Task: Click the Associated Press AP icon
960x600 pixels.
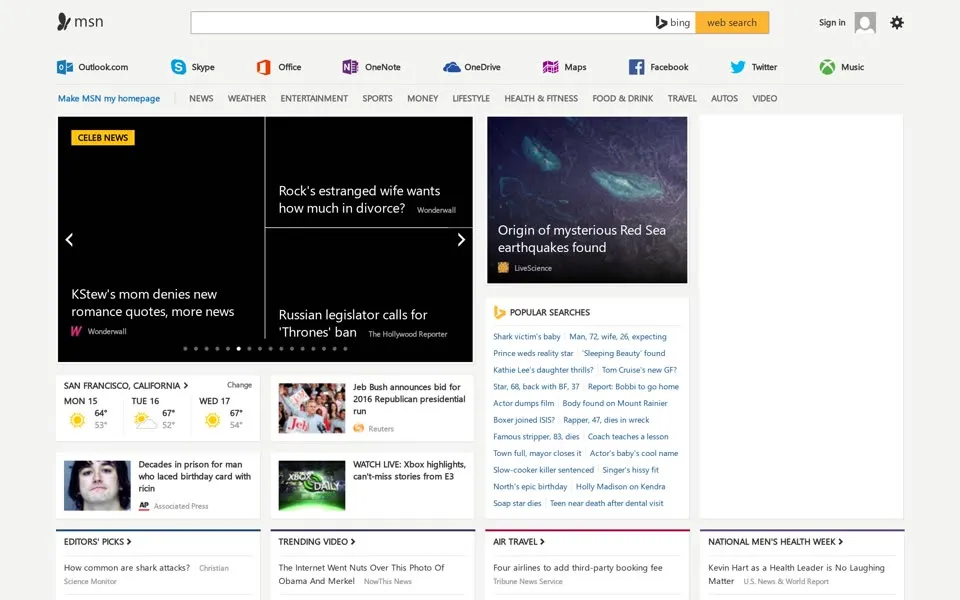Action: tap(144, 506)
